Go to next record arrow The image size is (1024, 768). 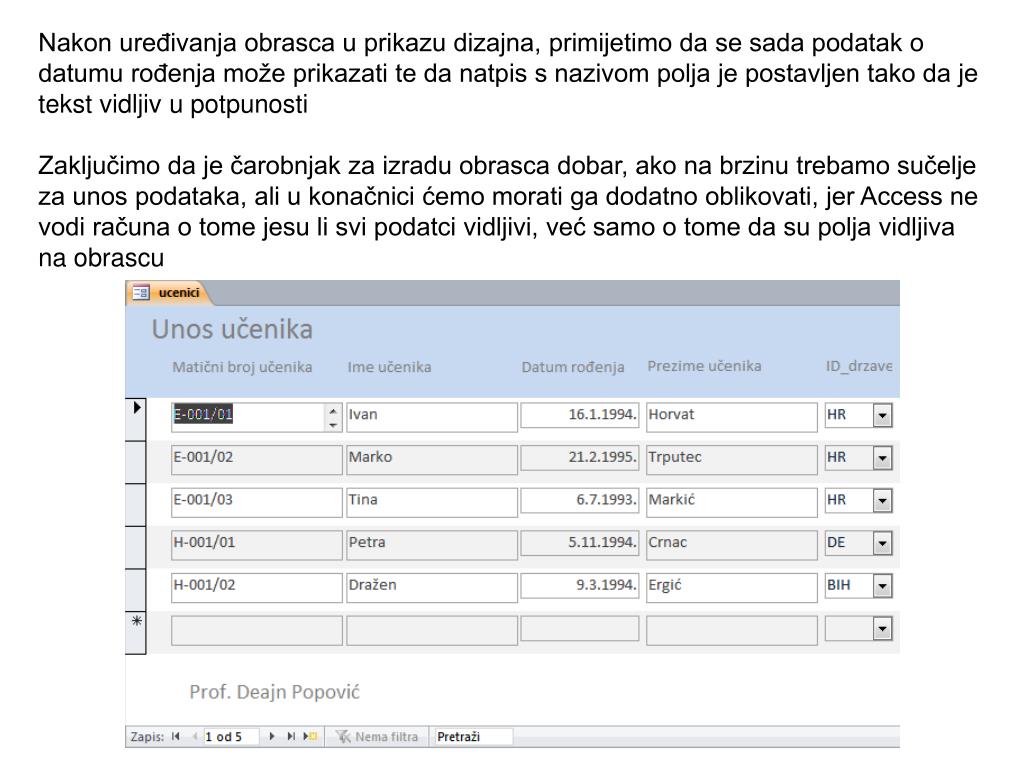click(x=272, y=736)
